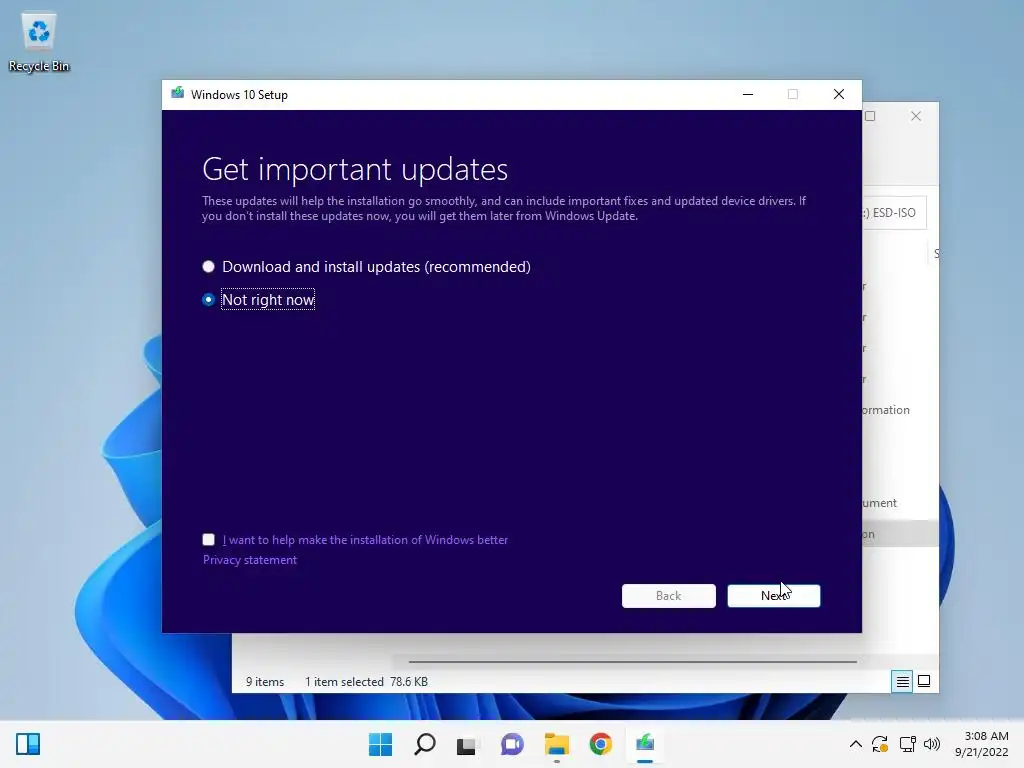Click the Windows 10 Setup title icon
Image resolution: width=1024 pixels, height=768 pixels.
click(178, 94)
